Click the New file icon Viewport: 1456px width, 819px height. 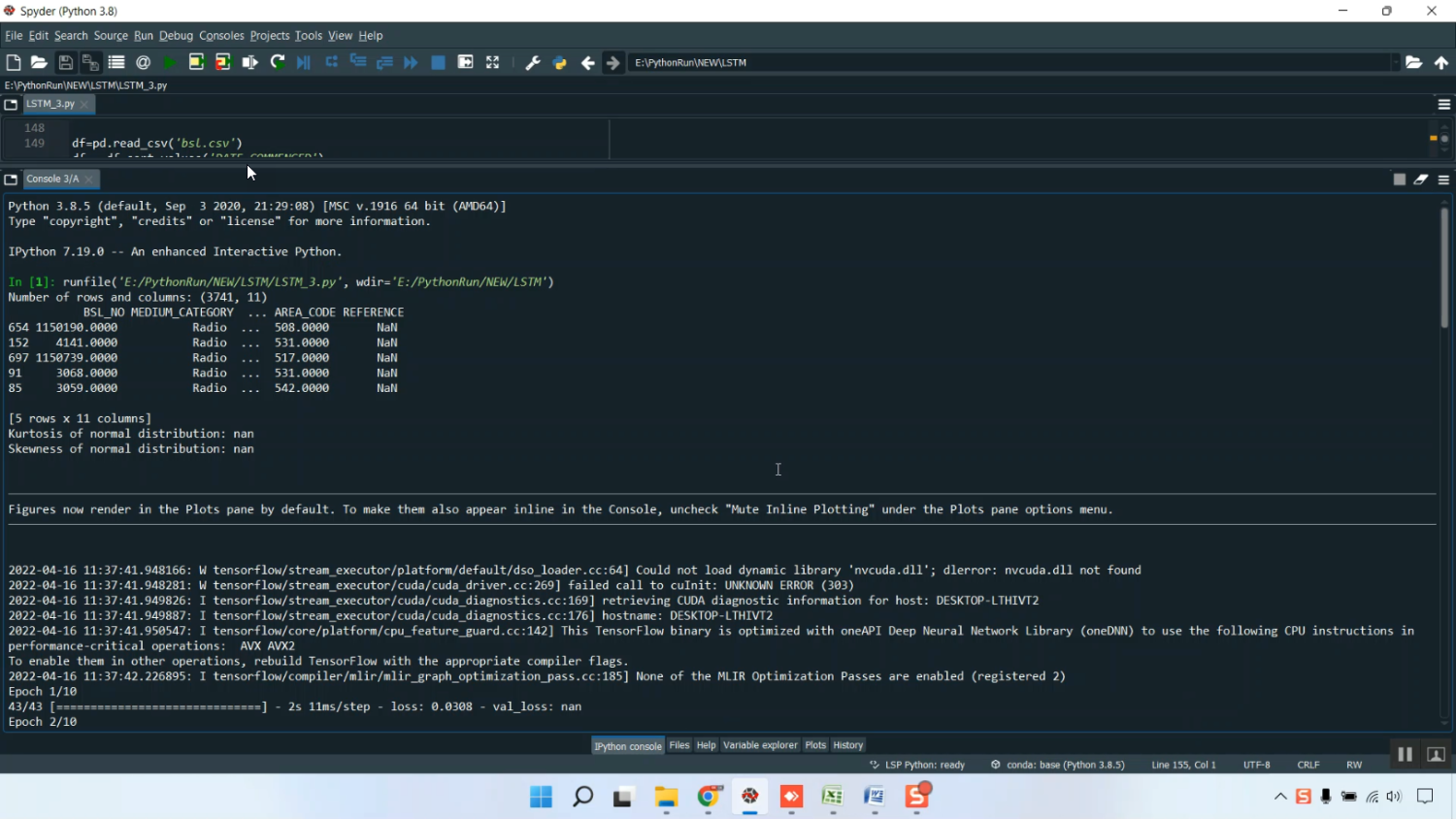(14, 62)
